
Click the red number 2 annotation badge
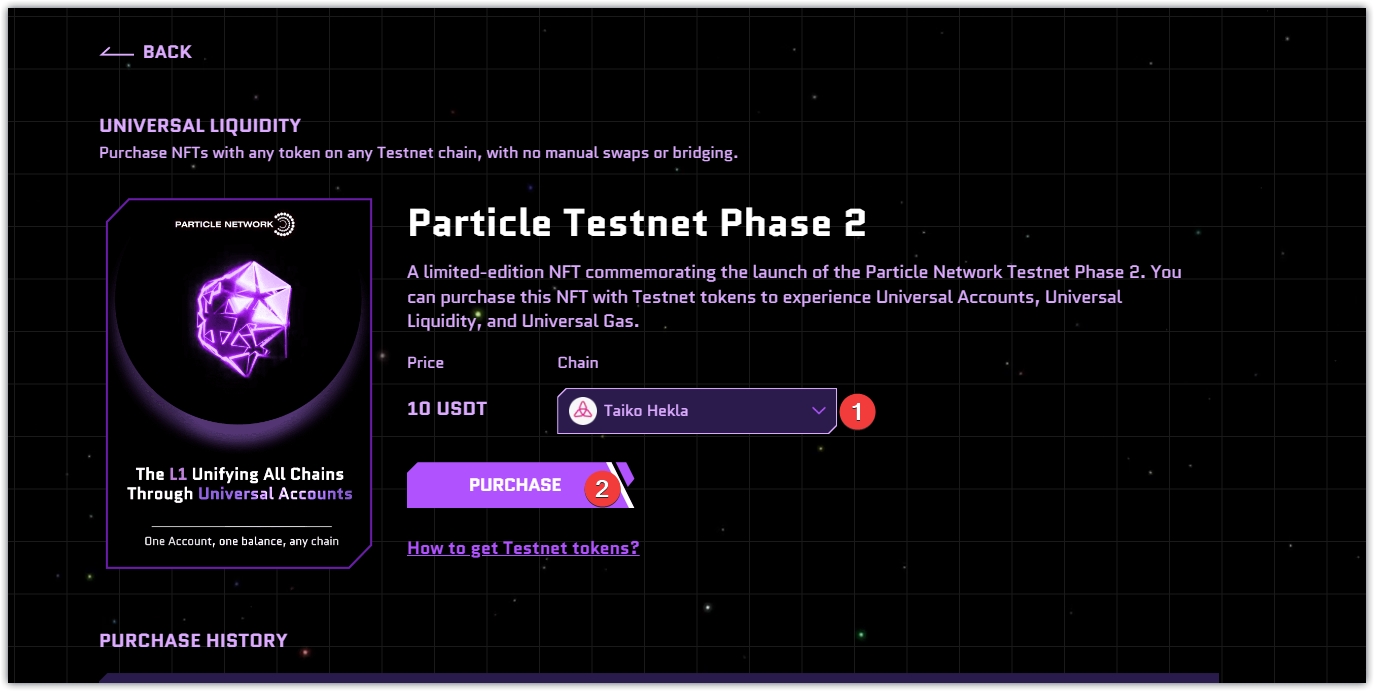tap(602, 488)
